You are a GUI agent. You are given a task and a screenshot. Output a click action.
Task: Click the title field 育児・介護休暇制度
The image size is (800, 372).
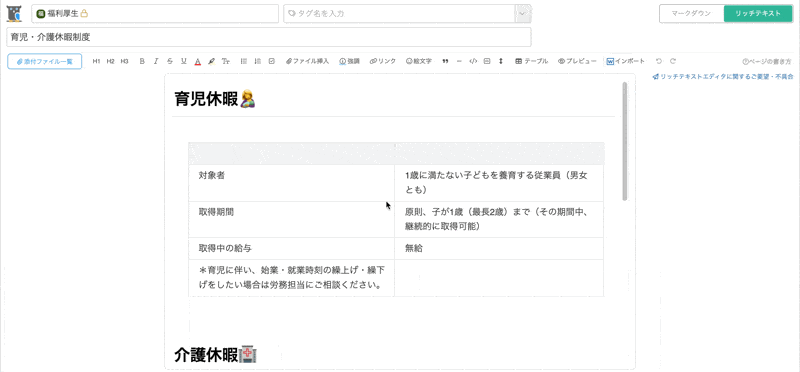pyautogui.click(x=269, y=37)
